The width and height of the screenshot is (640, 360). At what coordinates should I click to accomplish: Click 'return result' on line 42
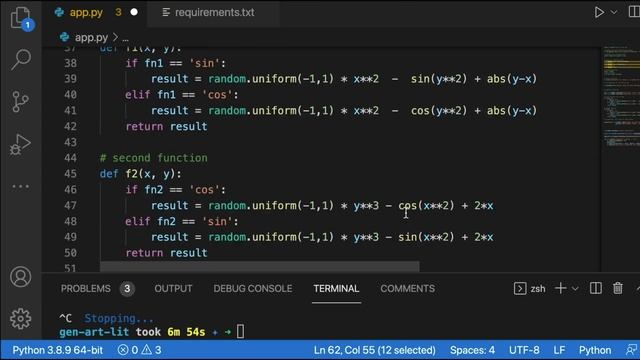tap(167, 127)
